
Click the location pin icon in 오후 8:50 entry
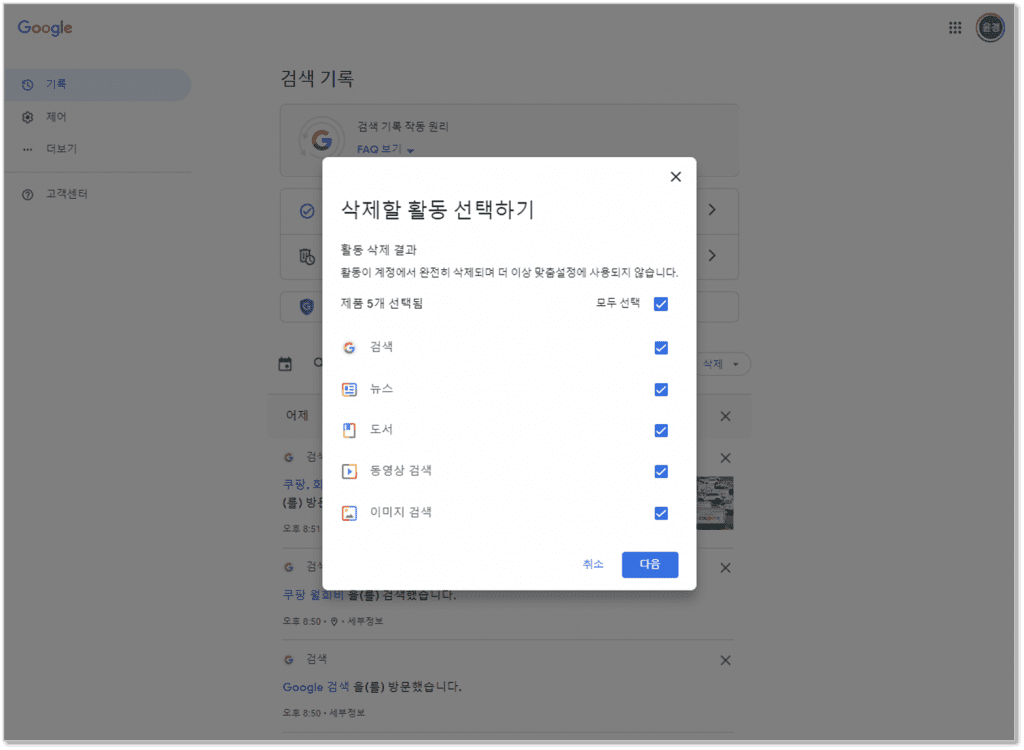pos(334,621)
